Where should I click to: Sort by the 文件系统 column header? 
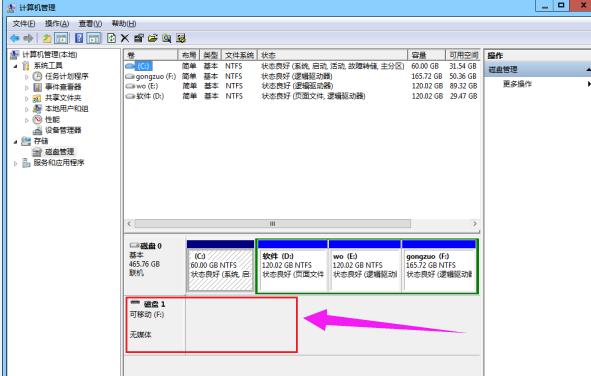[239, 55]
